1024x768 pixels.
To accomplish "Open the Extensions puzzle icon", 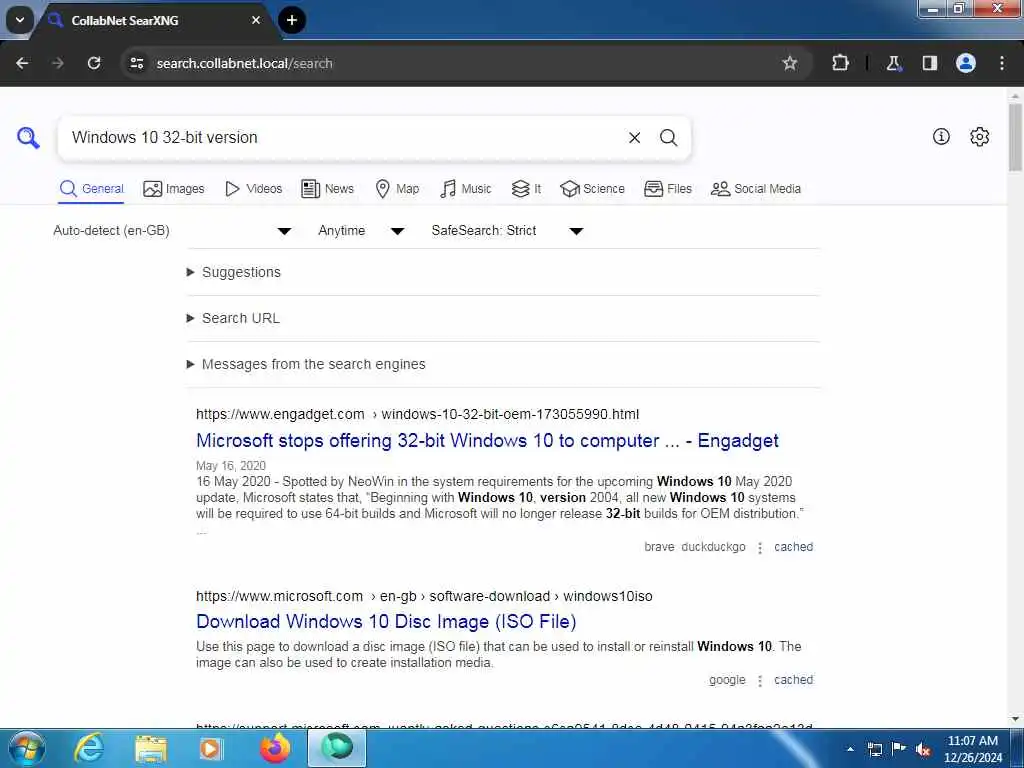I will point(840,63).
